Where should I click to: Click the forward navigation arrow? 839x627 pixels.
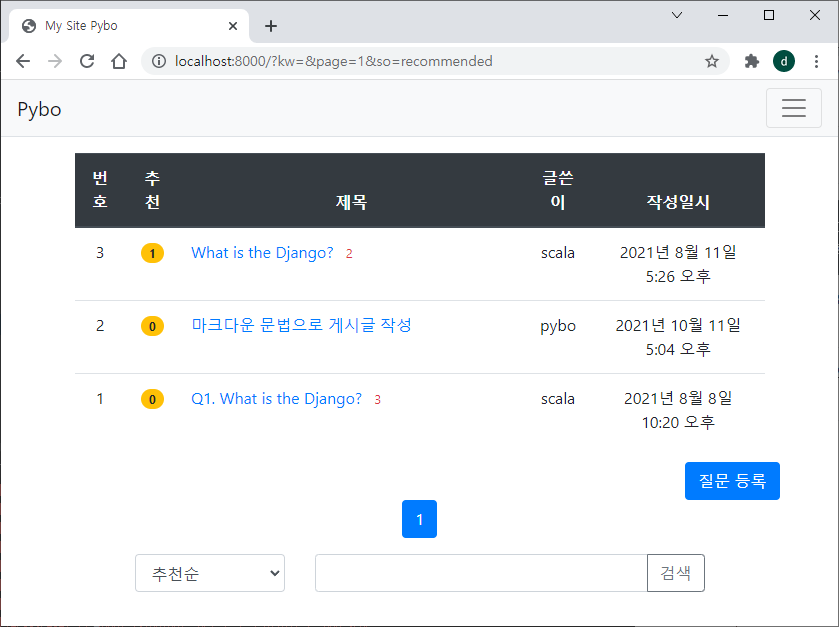[x=55, y=61]
